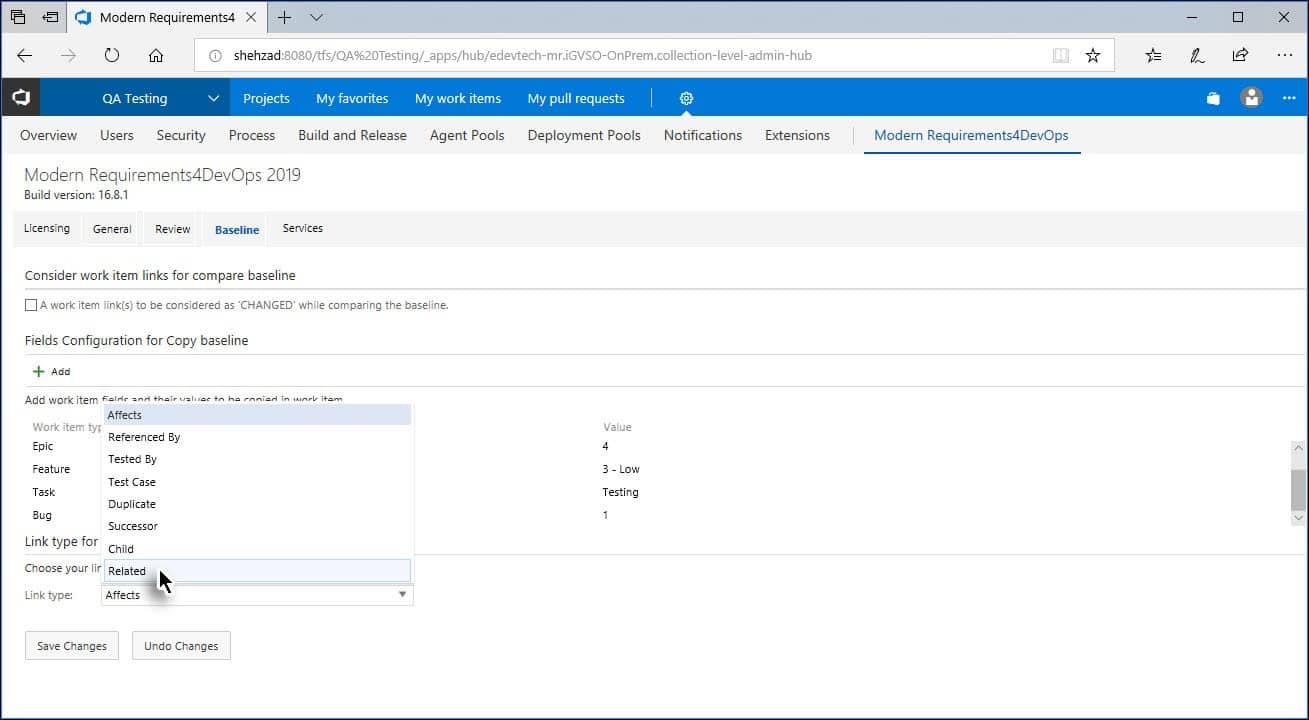This screenshot has width=1309, height=720.
Task: Choose Tested By link type option
Action: (257, 459)
